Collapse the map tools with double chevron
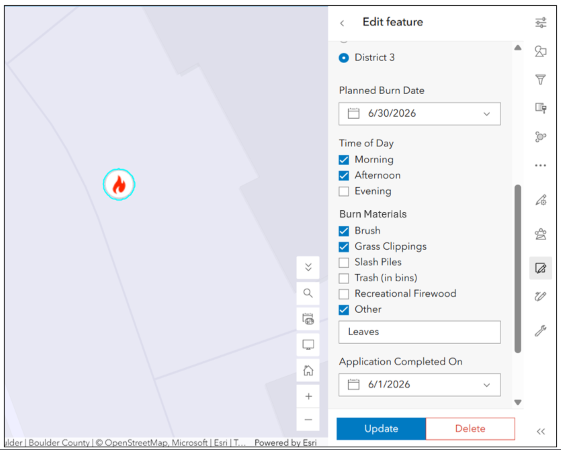The width and height of the screenshot is (561, 450). tap(308, 267)
